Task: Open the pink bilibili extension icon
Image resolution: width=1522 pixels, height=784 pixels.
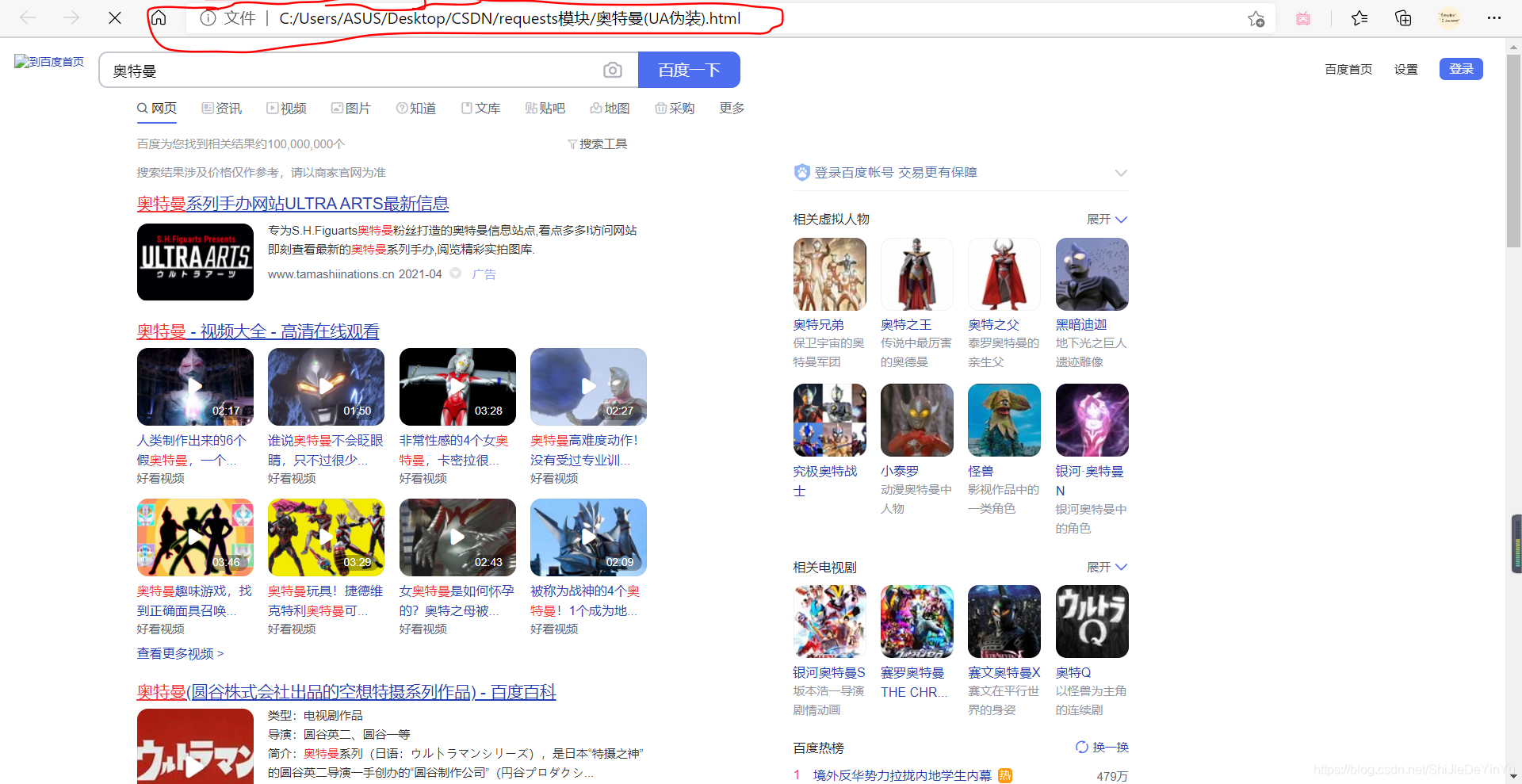Action: (x=1303, y=18)
